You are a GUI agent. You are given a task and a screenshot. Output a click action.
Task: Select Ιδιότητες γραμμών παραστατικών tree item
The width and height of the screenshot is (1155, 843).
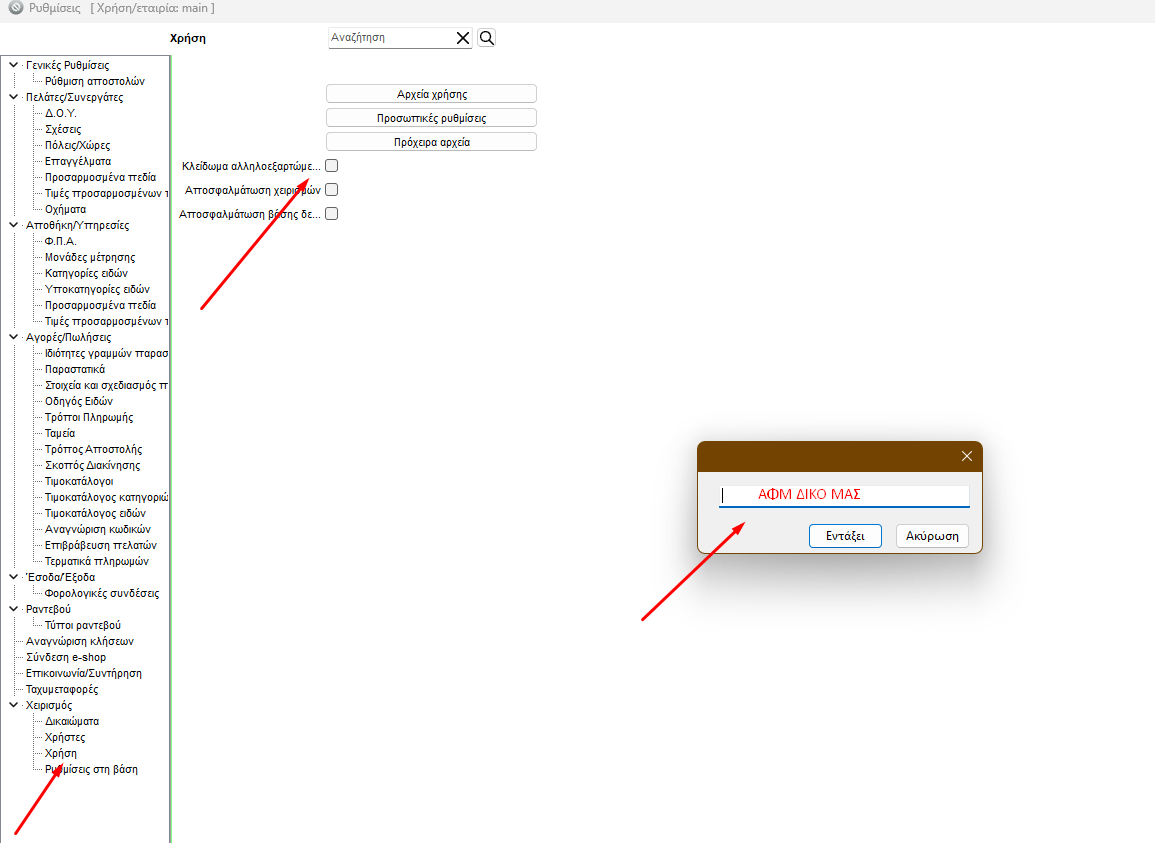106,353
